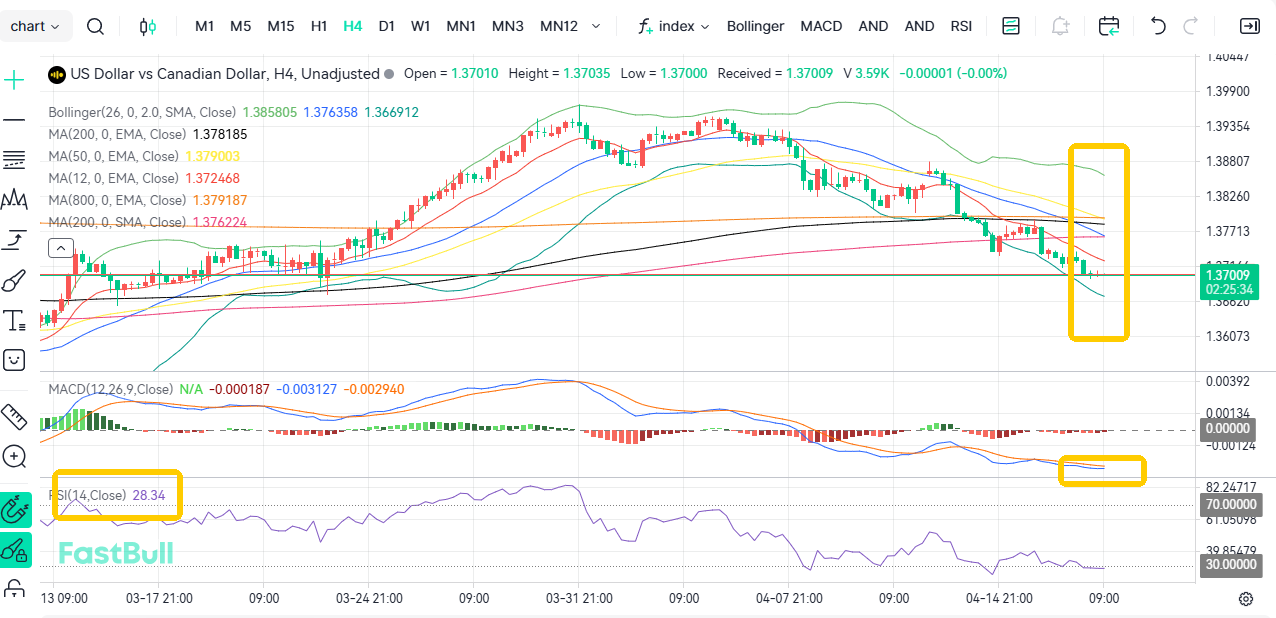
Task: Open the economic calendar
Action: 1108,27
